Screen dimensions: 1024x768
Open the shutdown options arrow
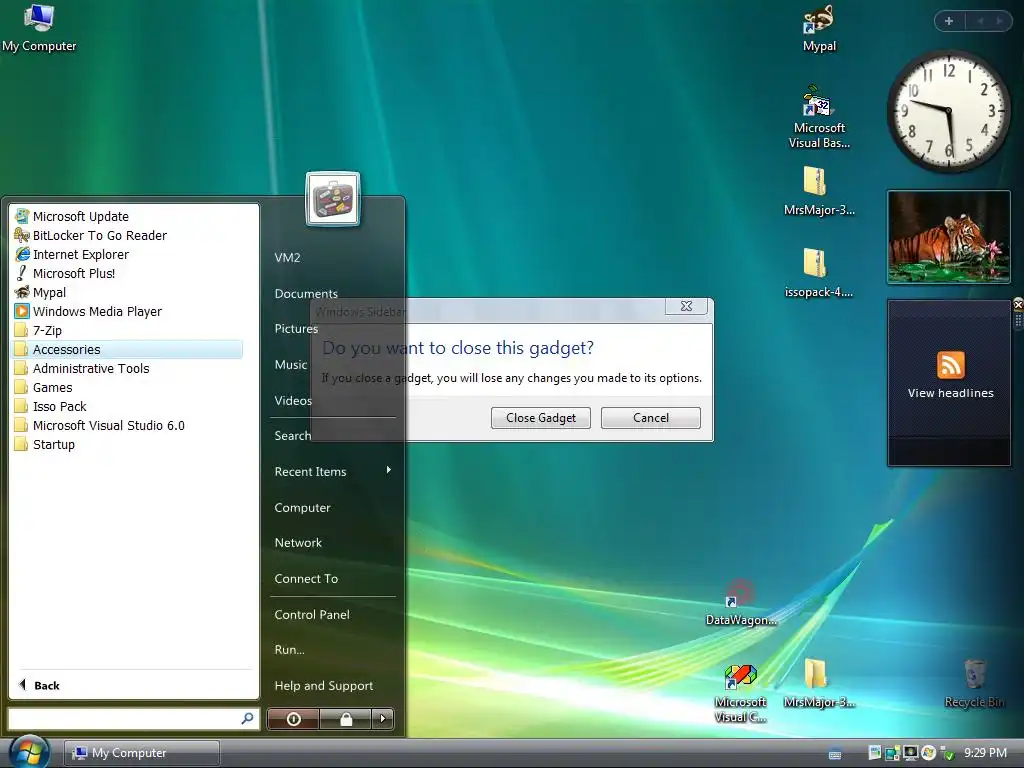tap(383, 719)
